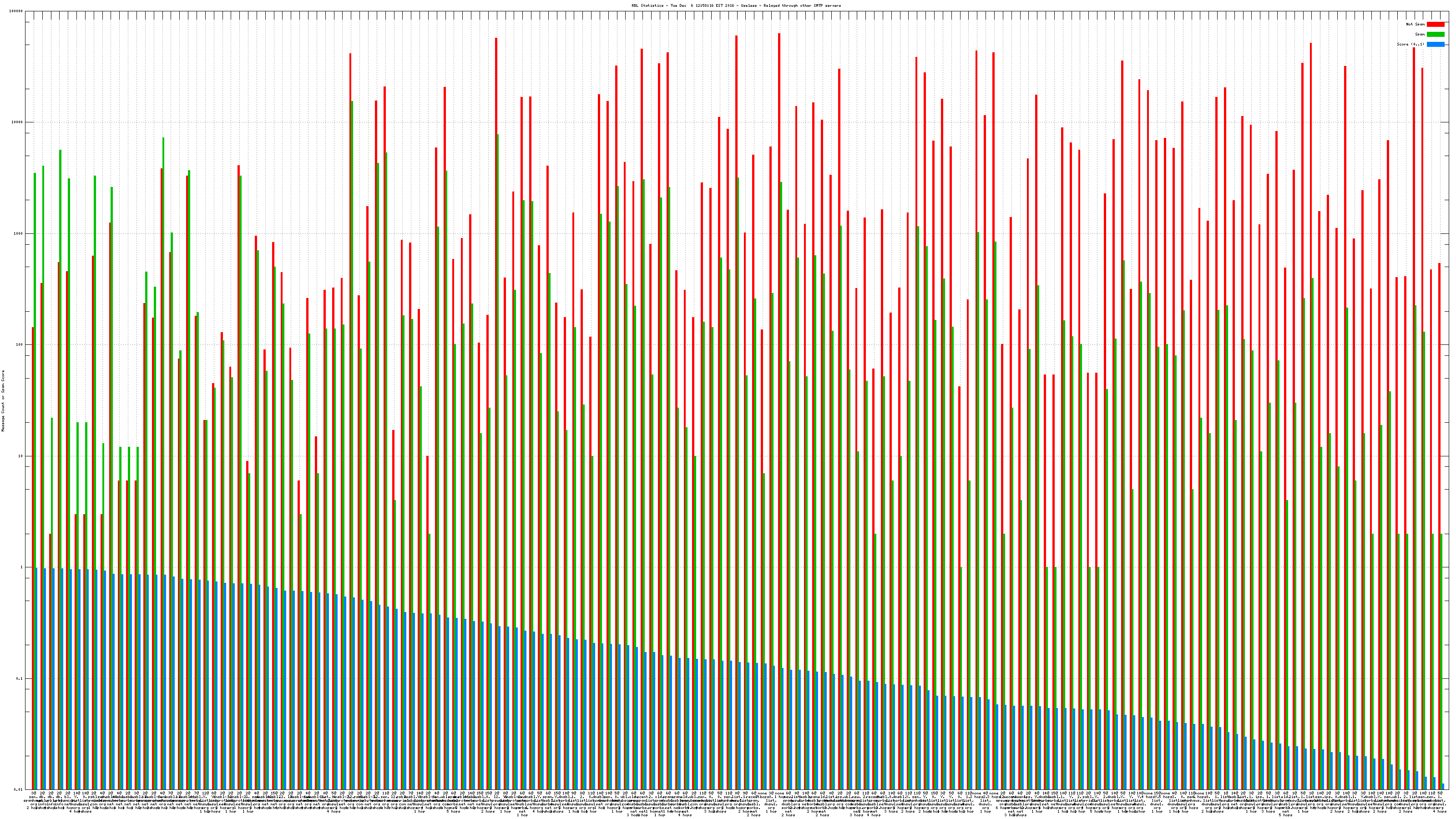Click the 0.1 y-axis tick label
Viewport: 1456px width, 819px height.
(20, 679)
